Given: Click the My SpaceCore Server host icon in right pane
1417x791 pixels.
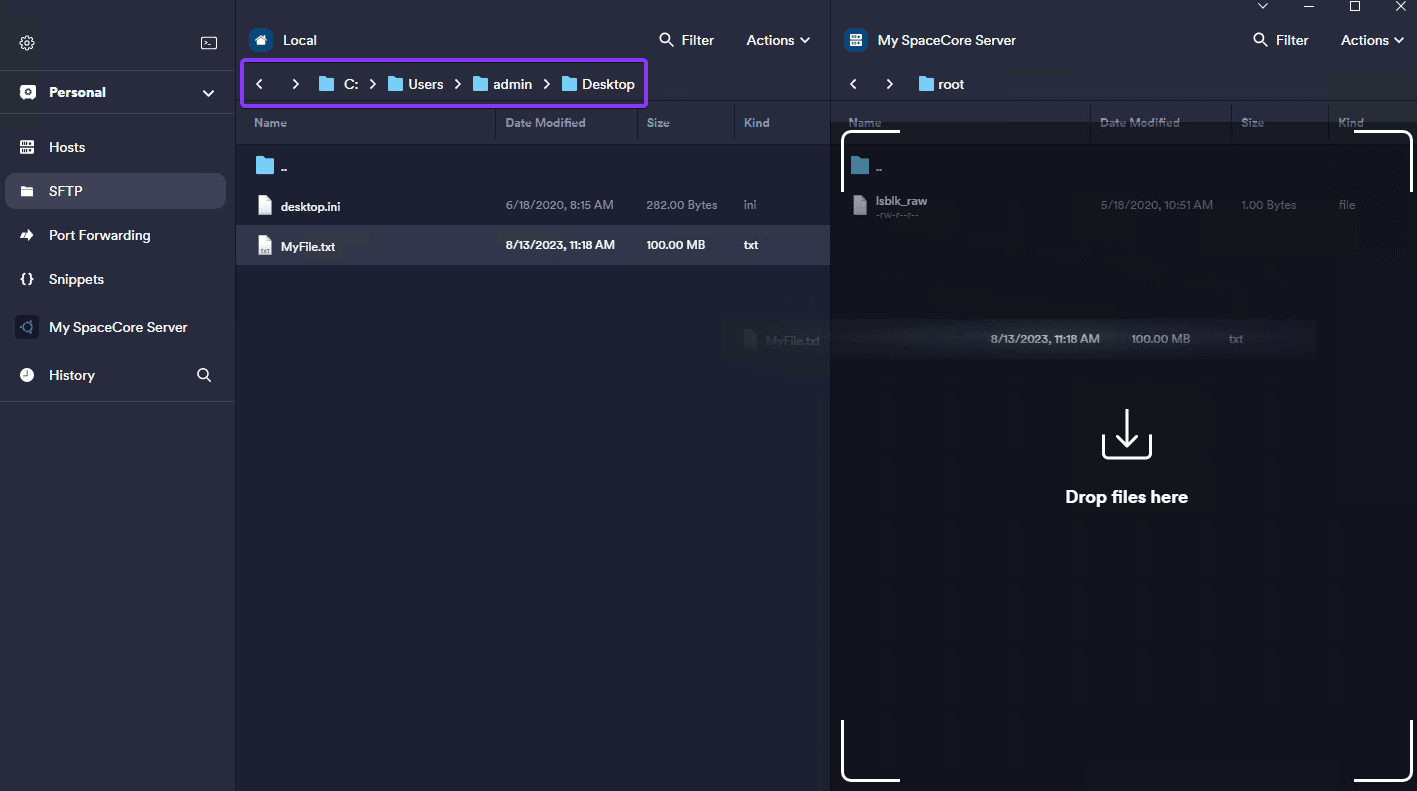Looking at the screenshot, I should pos(855,40).
